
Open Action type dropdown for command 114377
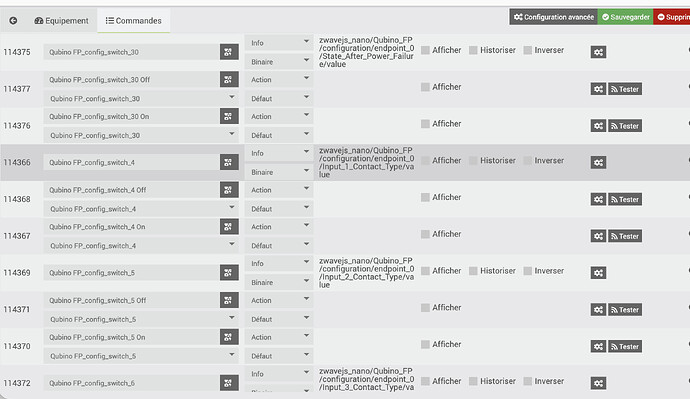tap(279, 80)
